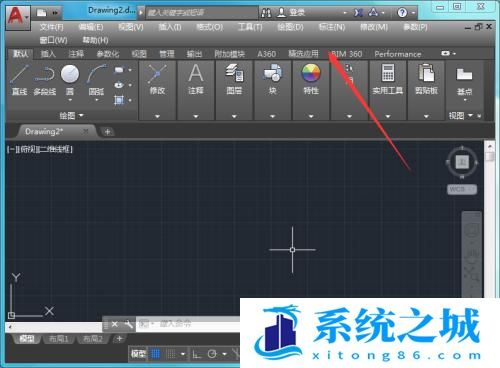Click the command line wrench customize icon
500x368 pixels.
pyautogui.click(x=128, y=324)
